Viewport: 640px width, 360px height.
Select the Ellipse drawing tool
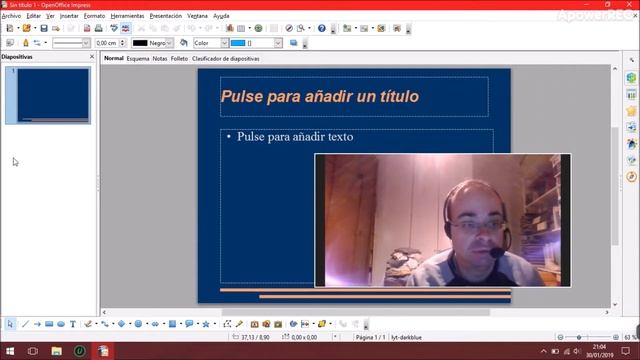61,324
